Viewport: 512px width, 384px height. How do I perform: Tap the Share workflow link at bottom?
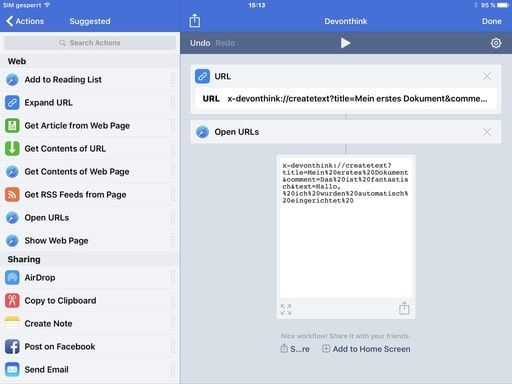pyautogui.click(x=295, y=349)
